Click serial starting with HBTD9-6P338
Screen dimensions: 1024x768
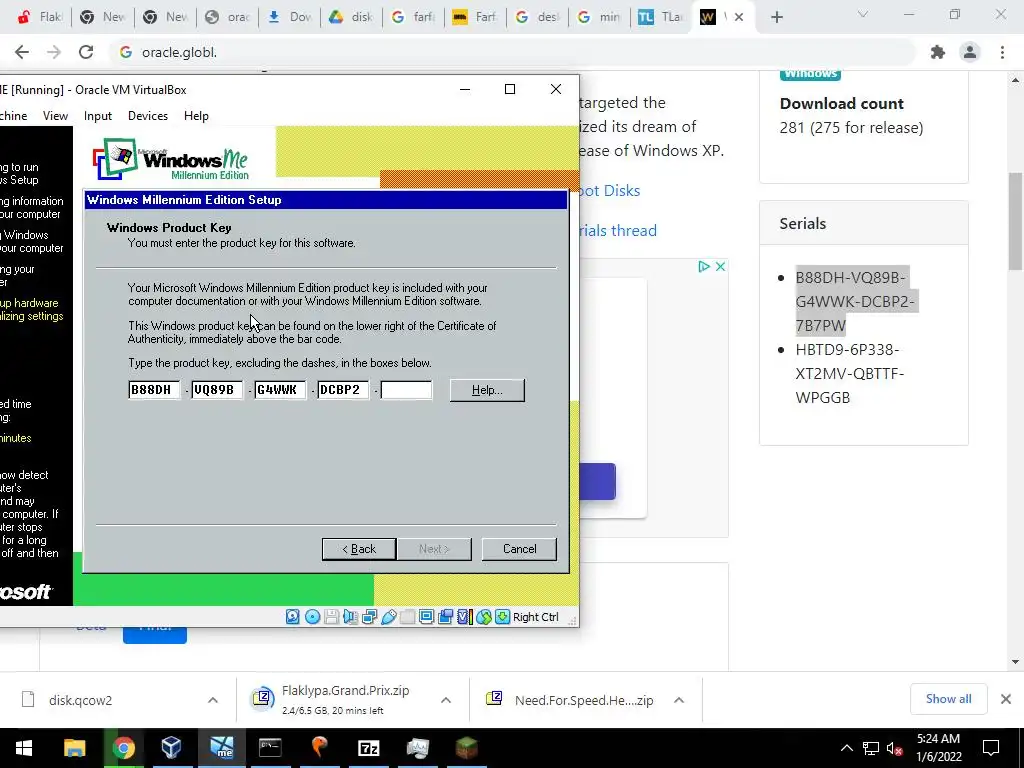849,374
